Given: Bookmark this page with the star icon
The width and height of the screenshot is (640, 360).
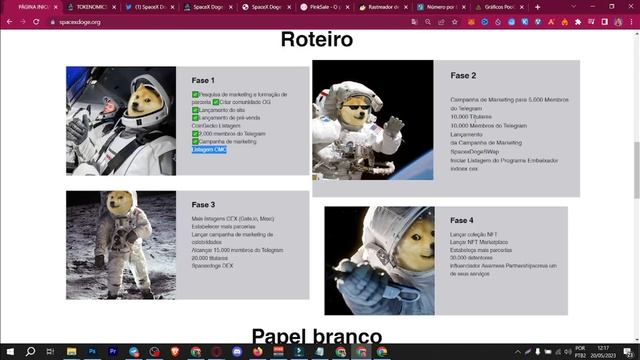Looking at the screenshot, I should coord(455,22).
